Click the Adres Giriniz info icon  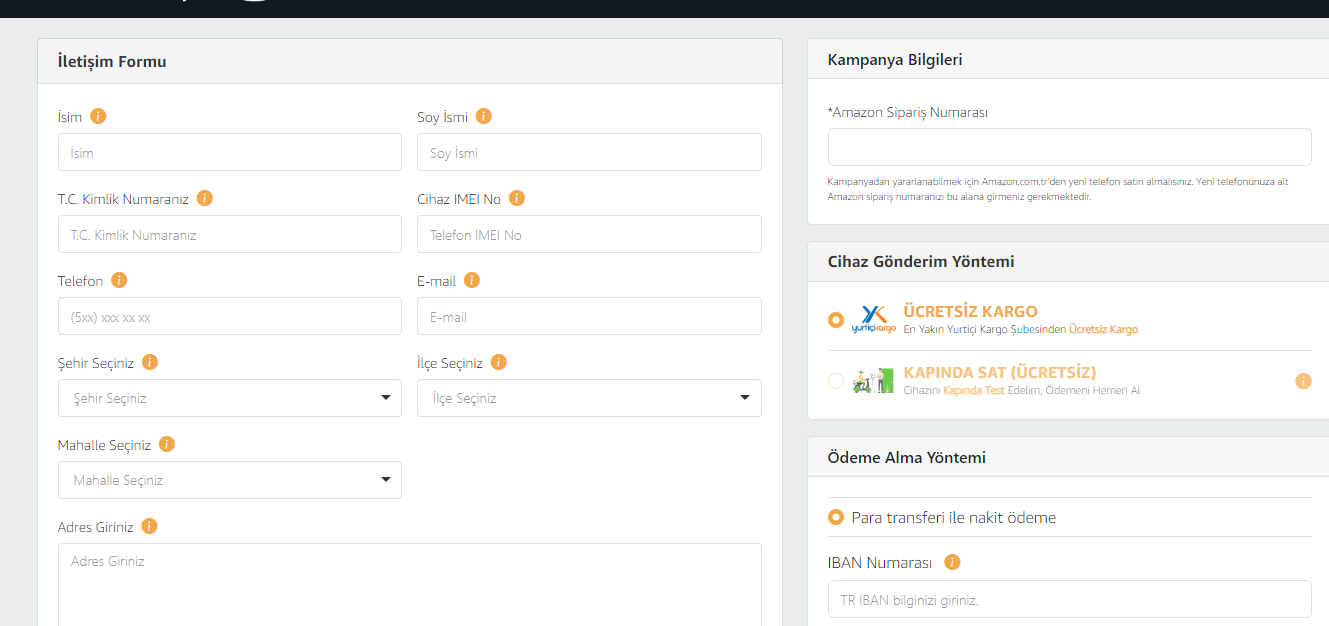click(x=150, y=526)
